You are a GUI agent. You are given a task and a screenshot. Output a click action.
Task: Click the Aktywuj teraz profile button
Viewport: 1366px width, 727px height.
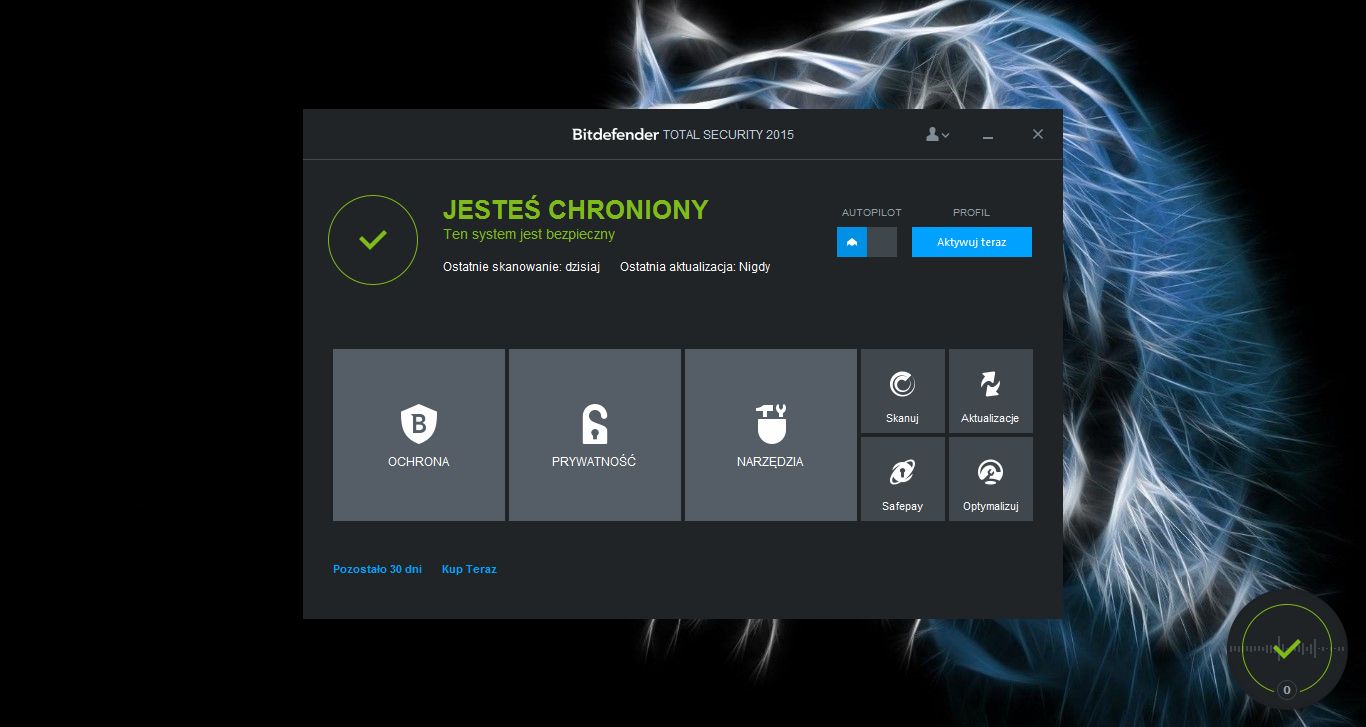(972, 242)
